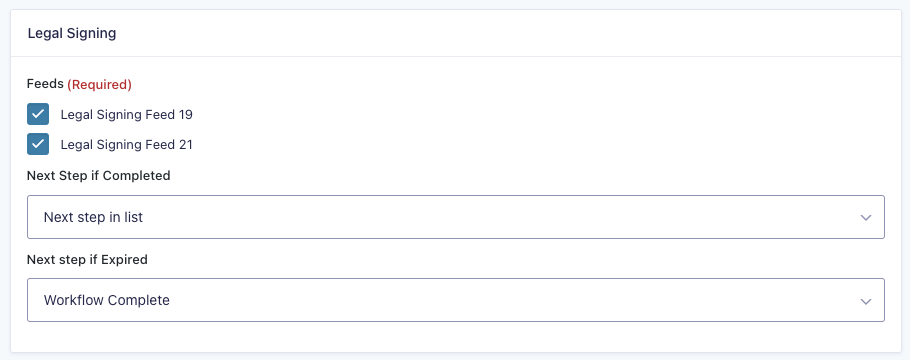
Task: Click the empty area below the Workflow Complete dropdown
Action: (456, 337)
